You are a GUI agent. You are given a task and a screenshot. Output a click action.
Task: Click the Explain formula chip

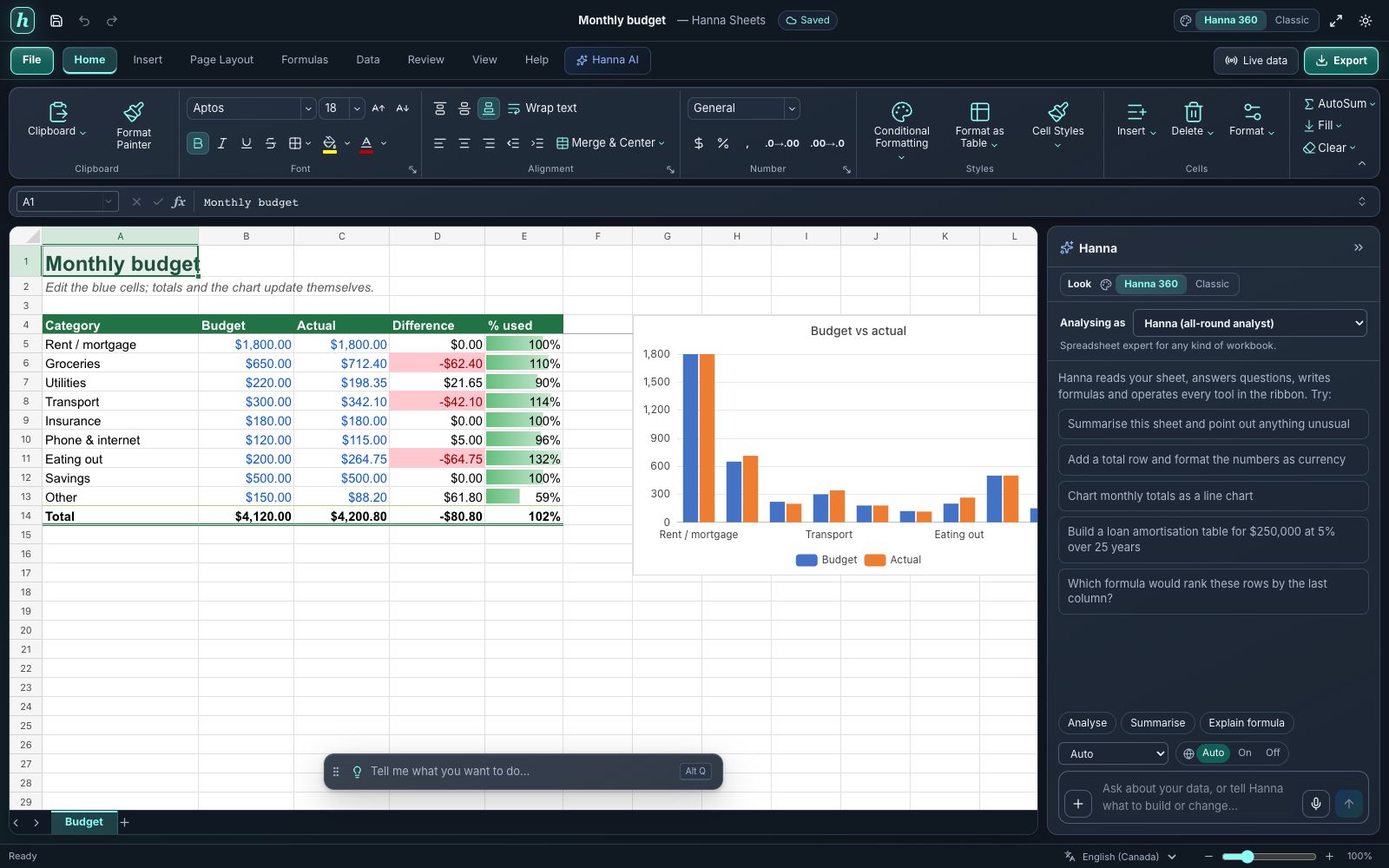click(x=1247, y=723)
